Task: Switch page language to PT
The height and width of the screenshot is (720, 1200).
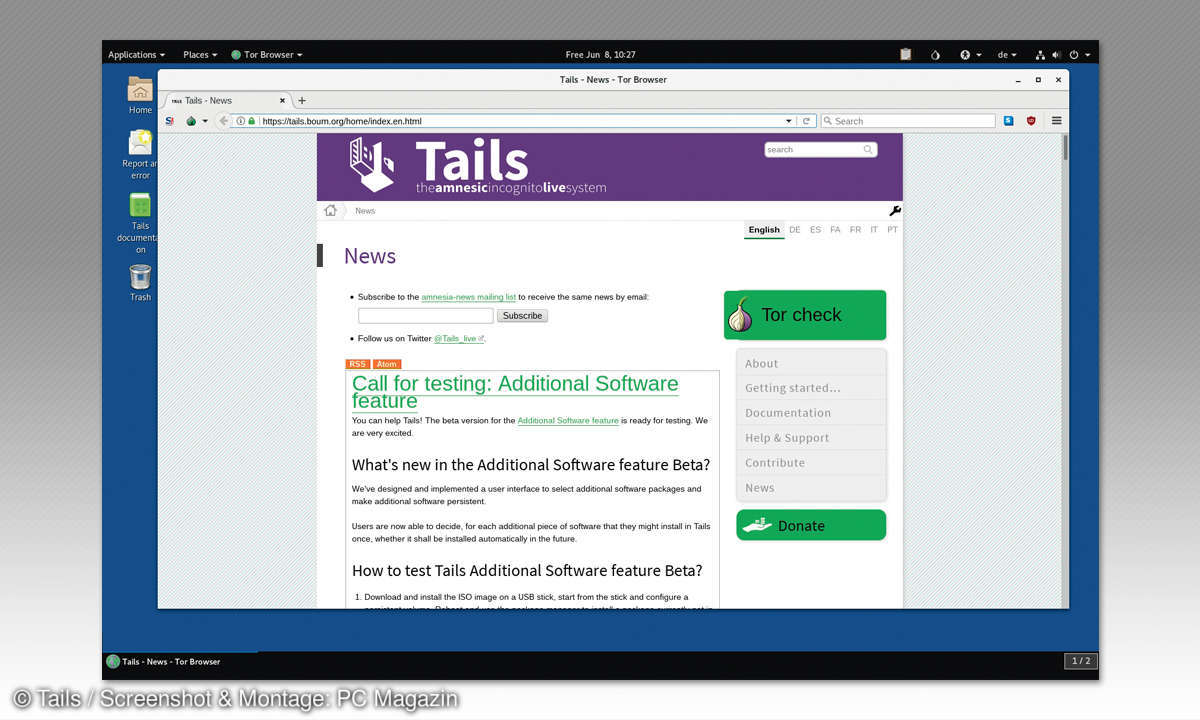Action: [892, 229]
